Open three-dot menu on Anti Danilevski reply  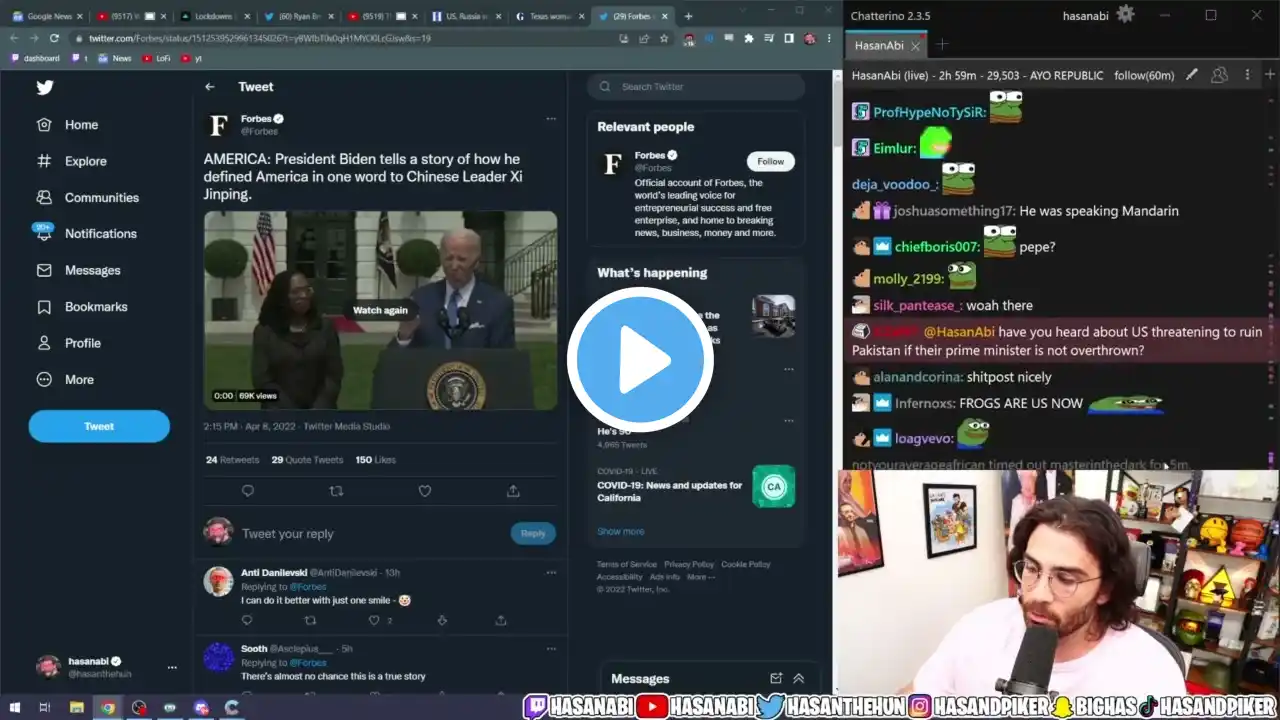coord(550,573)
